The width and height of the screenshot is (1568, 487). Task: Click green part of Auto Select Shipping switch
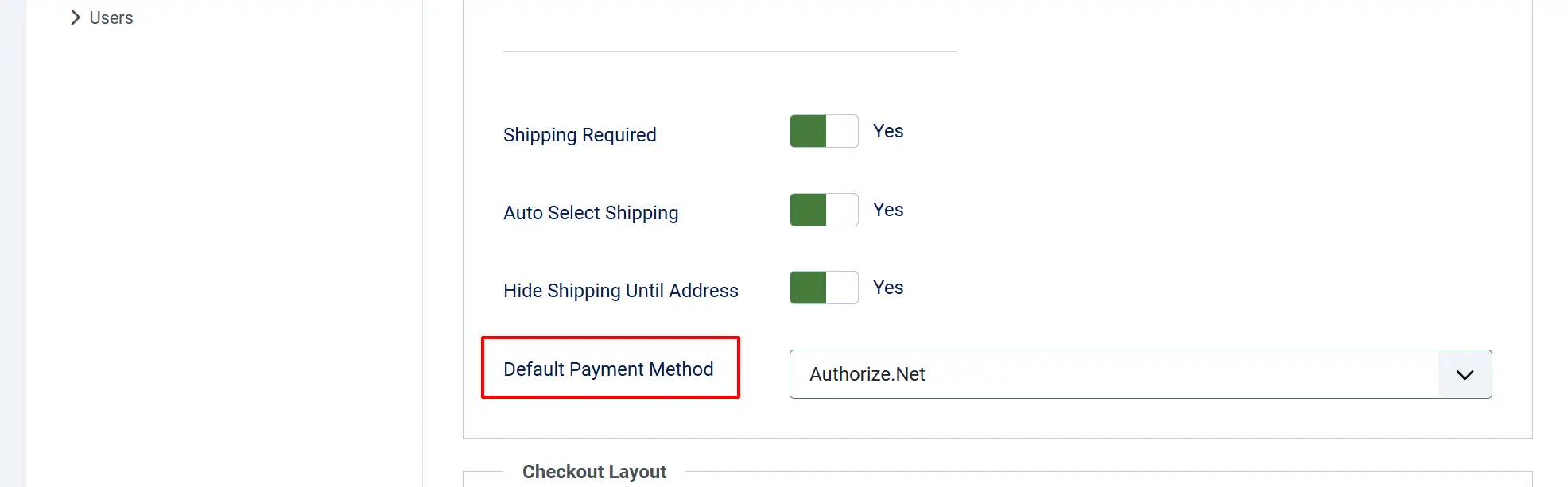[x=808, y=210]
